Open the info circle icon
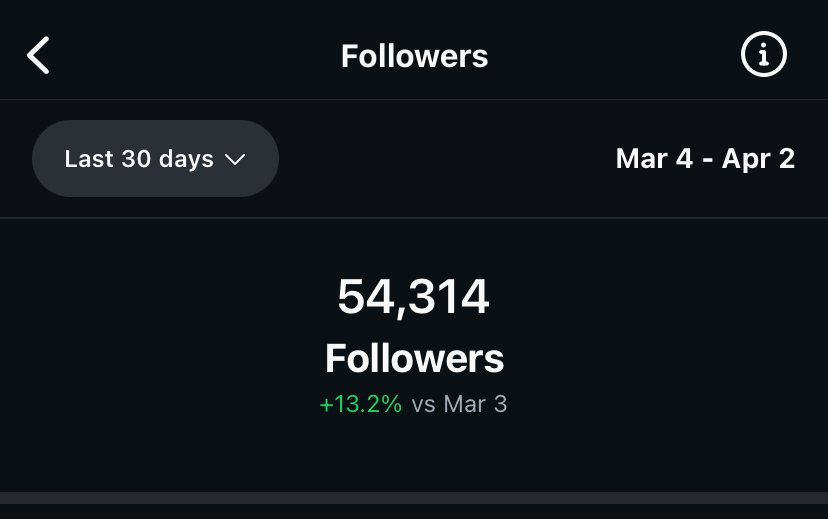The width and height of the screenshot is (828, 519). tap(764, 55)
